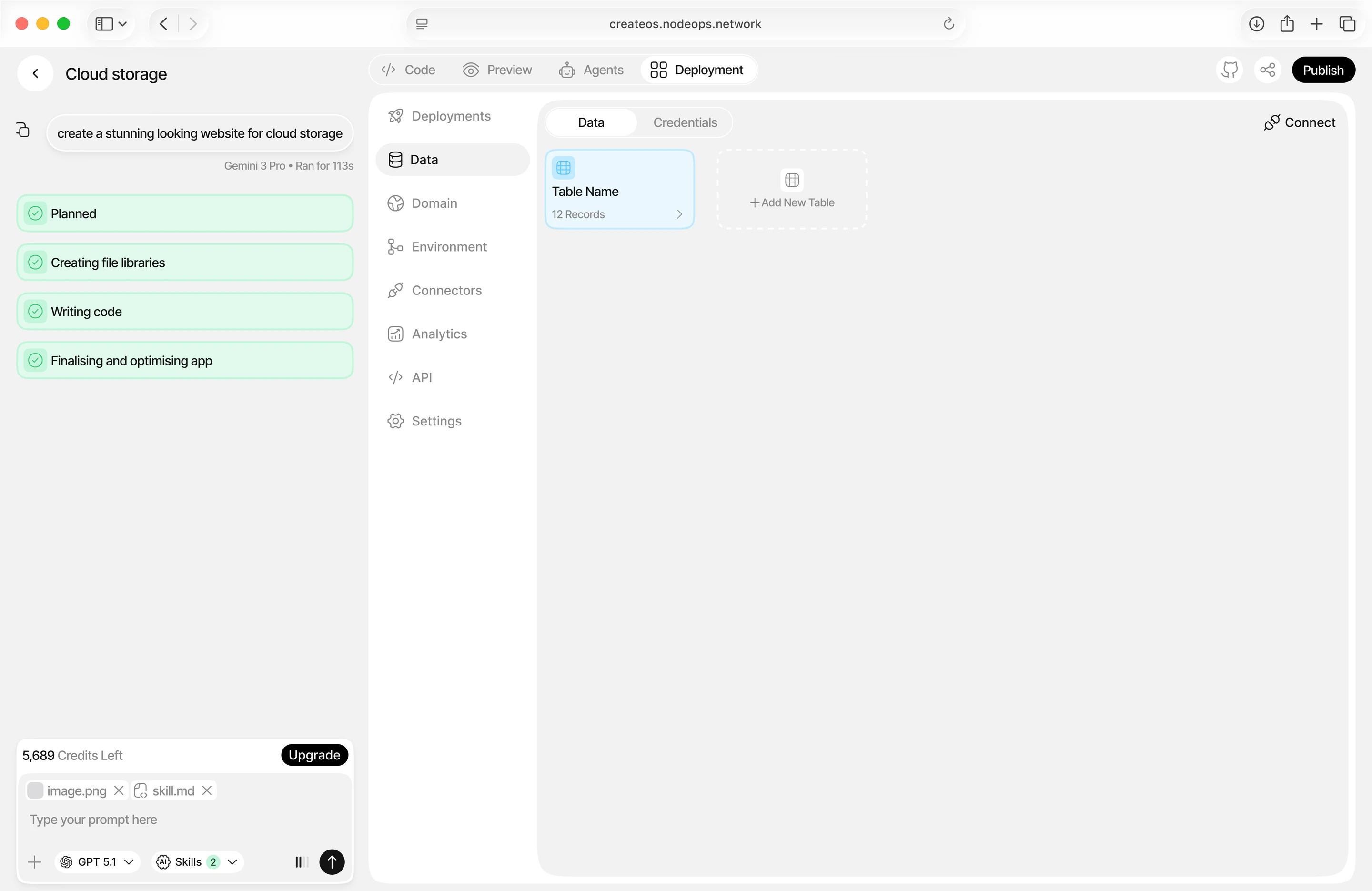Click the Upgrade button
The image size is (1372, 891).
[314, 755]
